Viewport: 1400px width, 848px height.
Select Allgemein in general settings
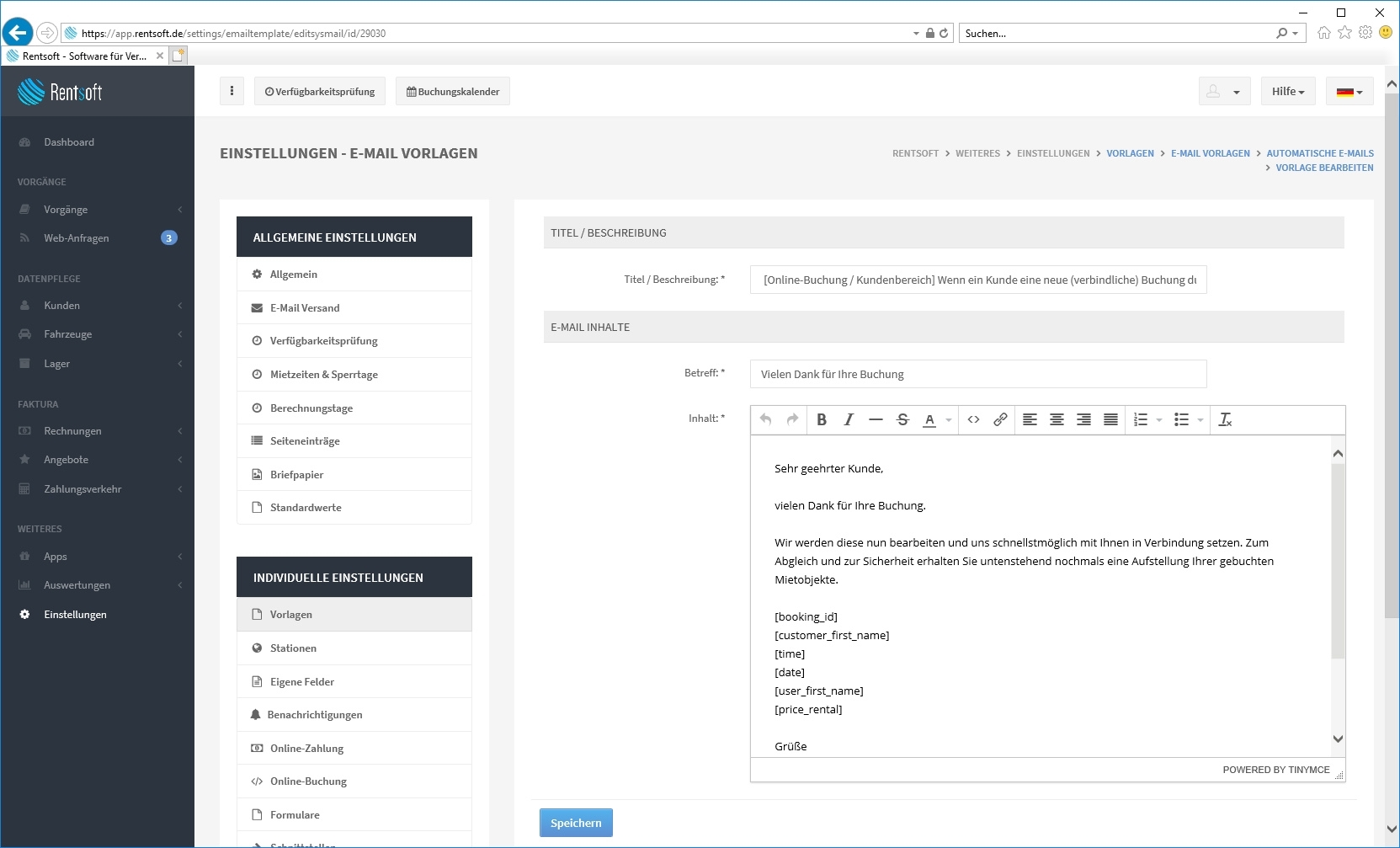click(354, 275)
